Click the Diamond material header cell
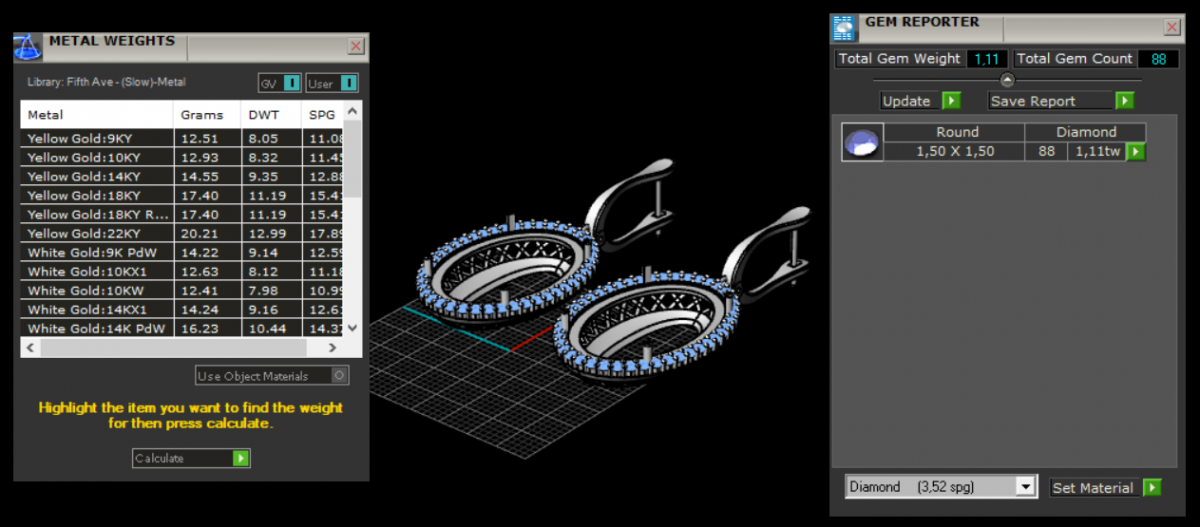 [x=1086, y=132]
